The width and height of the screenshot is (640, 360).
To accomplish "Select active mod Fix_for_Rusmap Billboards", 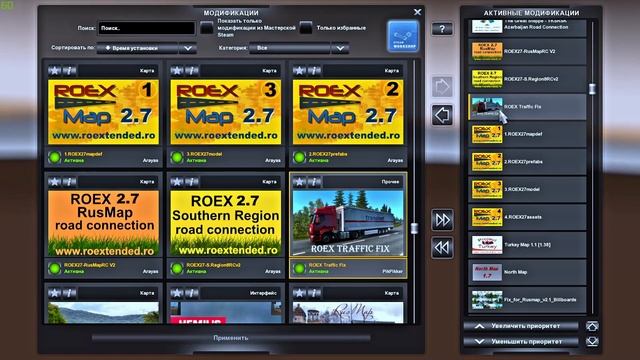I will (x=527, y=300).
